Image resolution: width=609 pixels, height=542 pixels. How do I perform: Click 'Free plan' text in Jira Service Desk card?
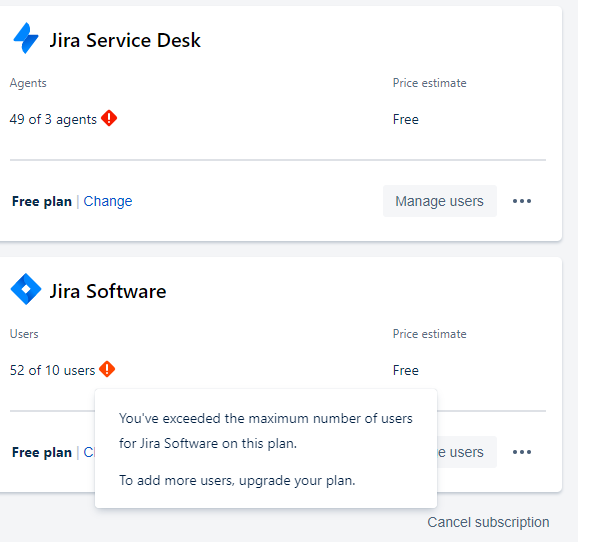coord(42,201)
